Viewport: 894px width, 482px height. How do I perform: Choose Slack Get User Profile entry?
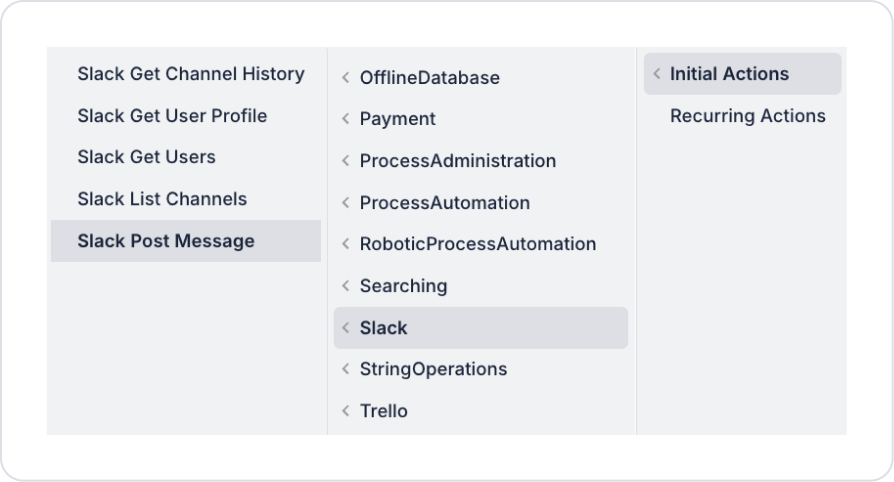(x=172, y=116)
